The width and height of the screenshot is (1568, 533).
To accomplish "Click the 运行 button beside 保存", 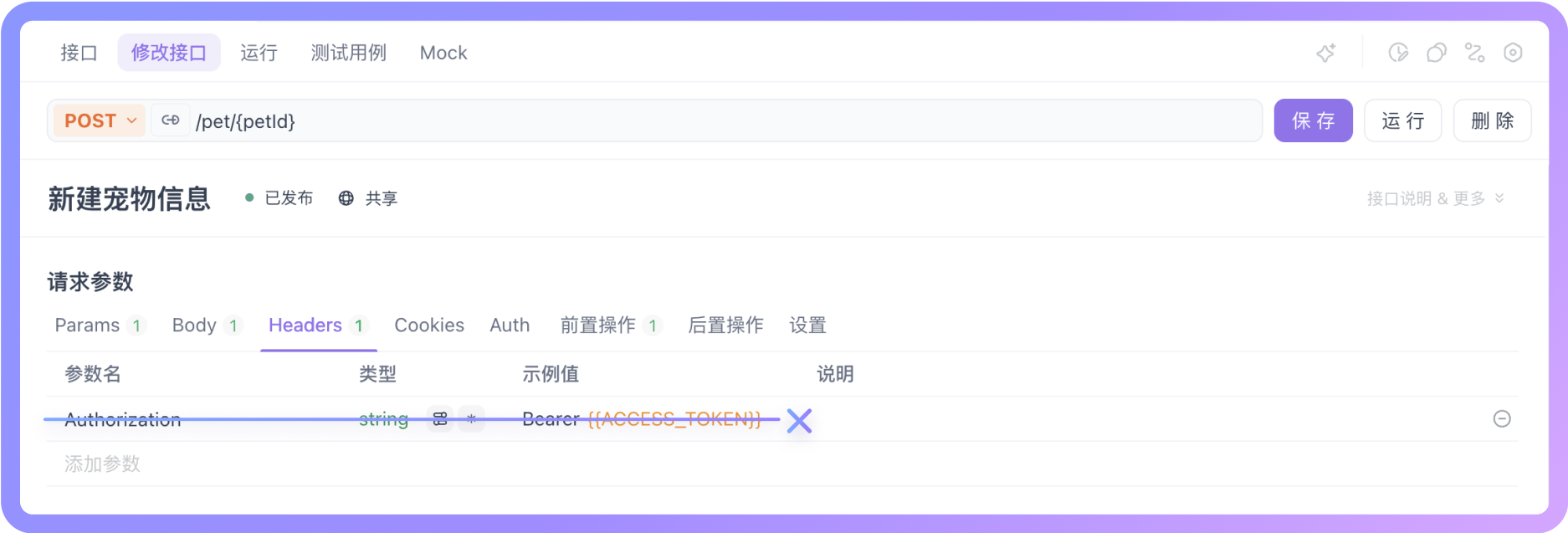I will 1403,120.
